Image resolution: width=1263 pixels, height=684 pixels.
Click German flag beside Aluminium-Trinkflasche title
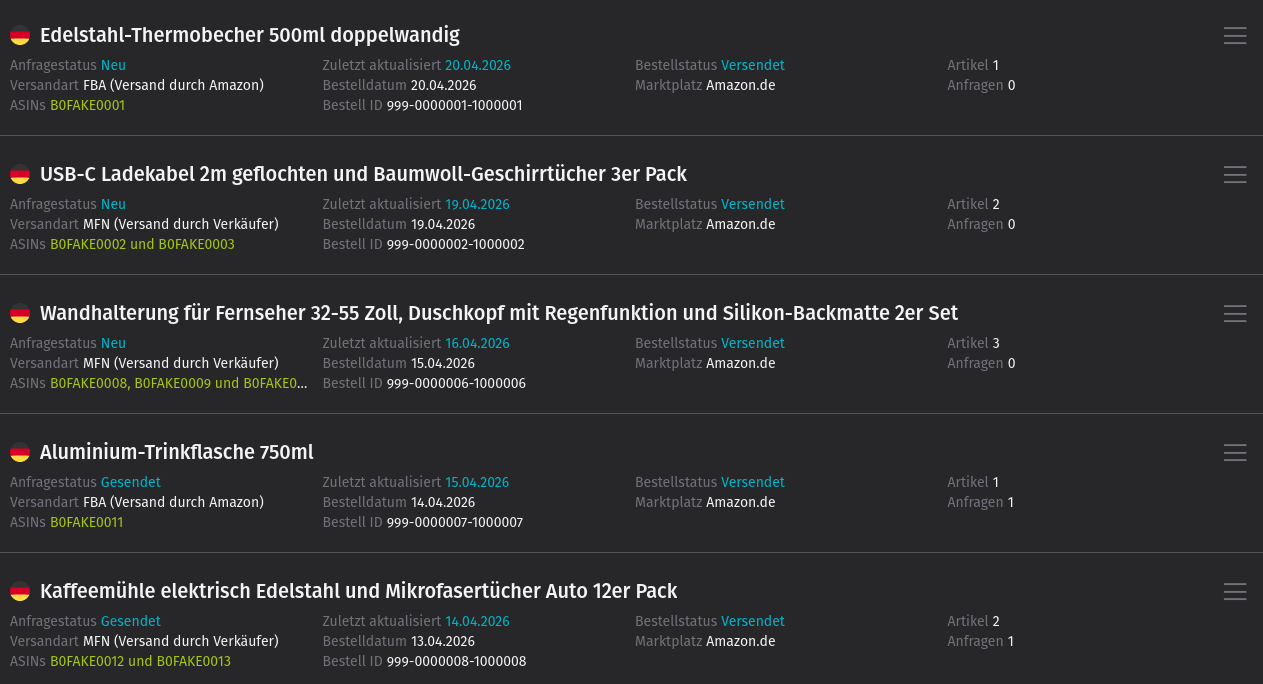(x=20, y=453)
